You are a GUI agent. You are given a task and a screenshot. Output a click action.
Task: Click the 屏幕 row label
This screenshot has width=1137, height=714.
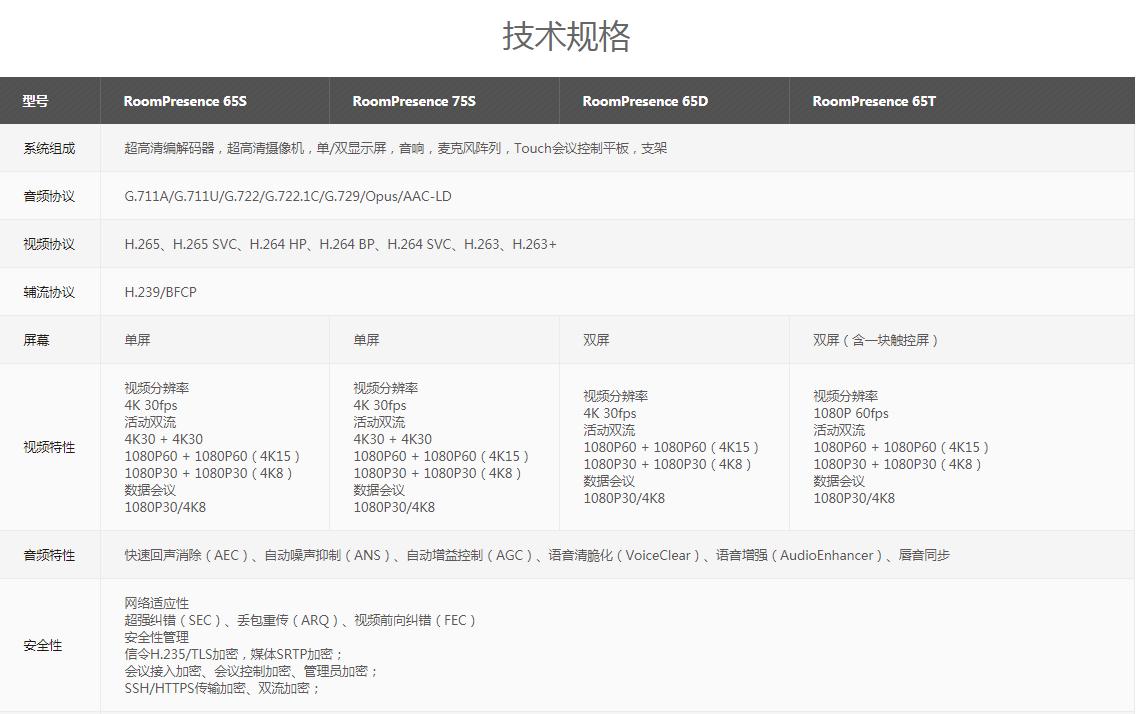point(36,341)
